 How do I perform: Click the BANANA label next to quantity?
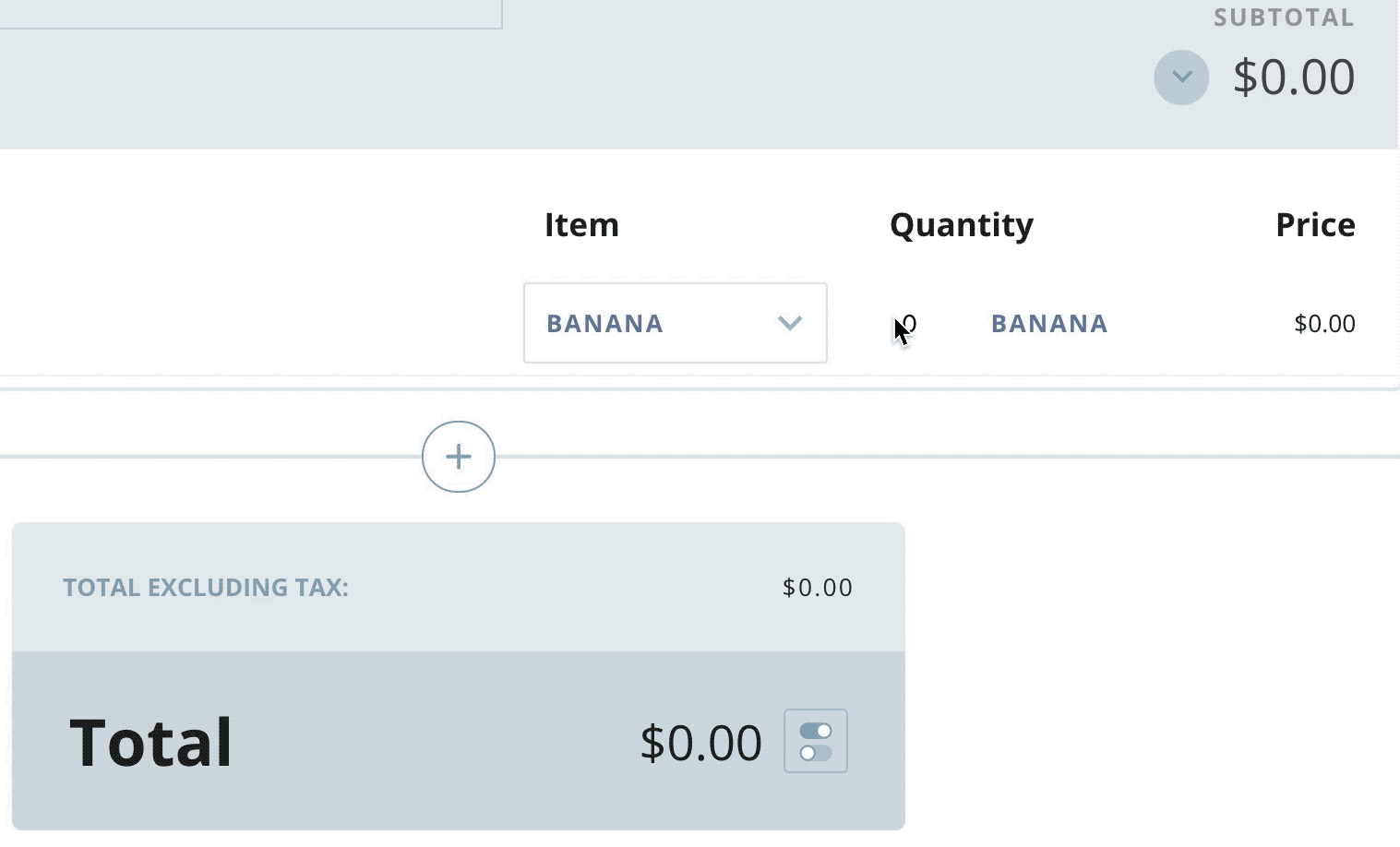(x=1049, y=324)
